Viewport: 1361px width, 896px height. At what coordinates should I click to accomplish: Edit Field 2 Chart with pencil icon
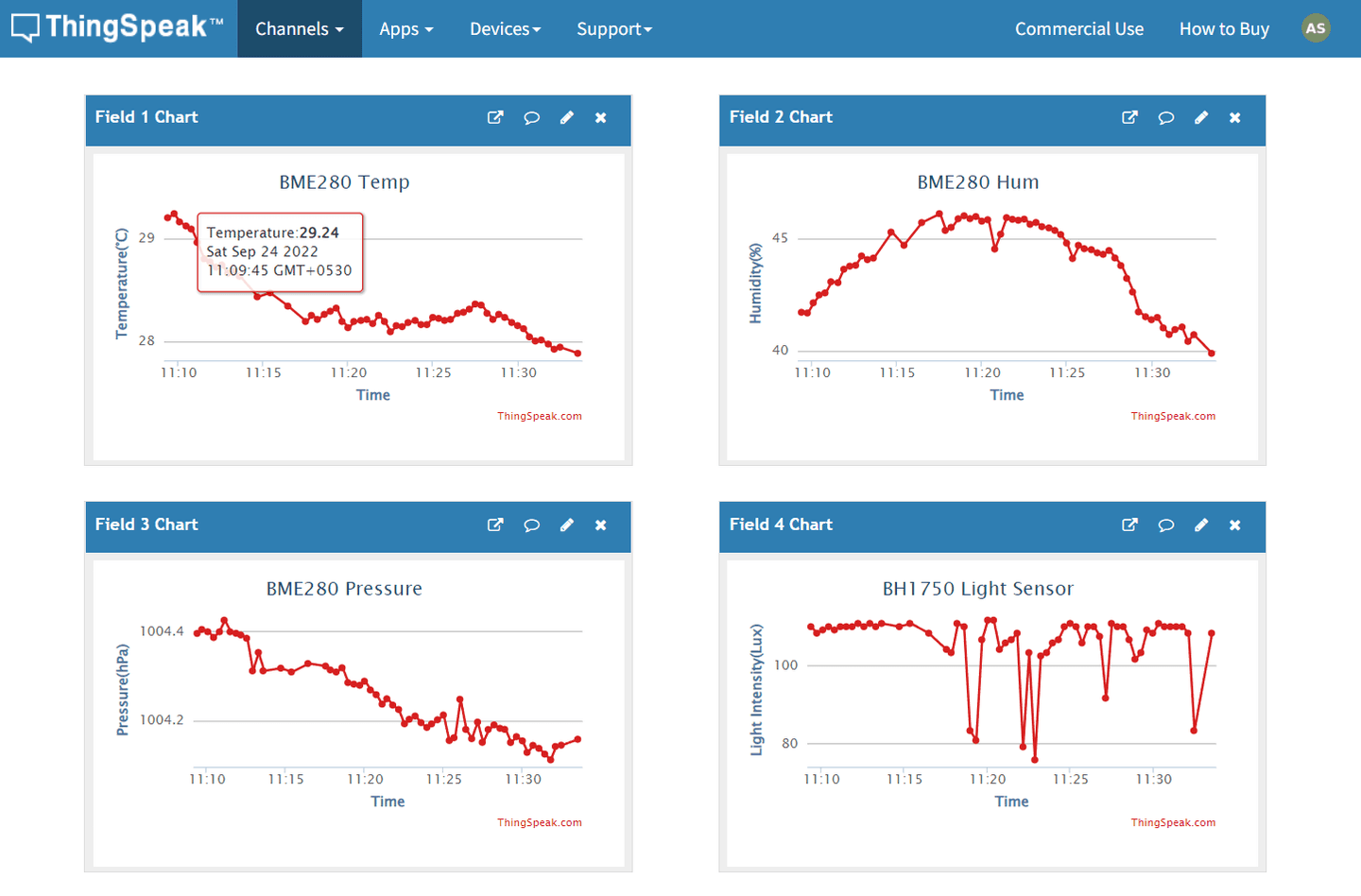coord(1200,117)
